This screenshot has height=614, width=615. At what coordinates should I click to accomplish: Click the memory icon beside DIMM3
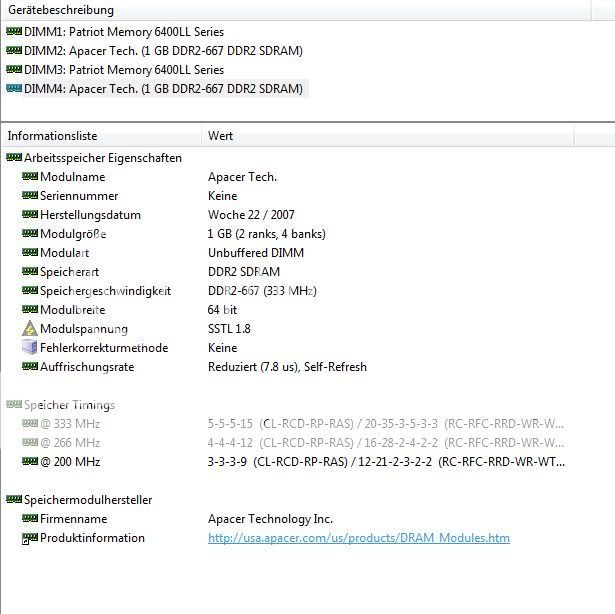(x=14, y=69)
